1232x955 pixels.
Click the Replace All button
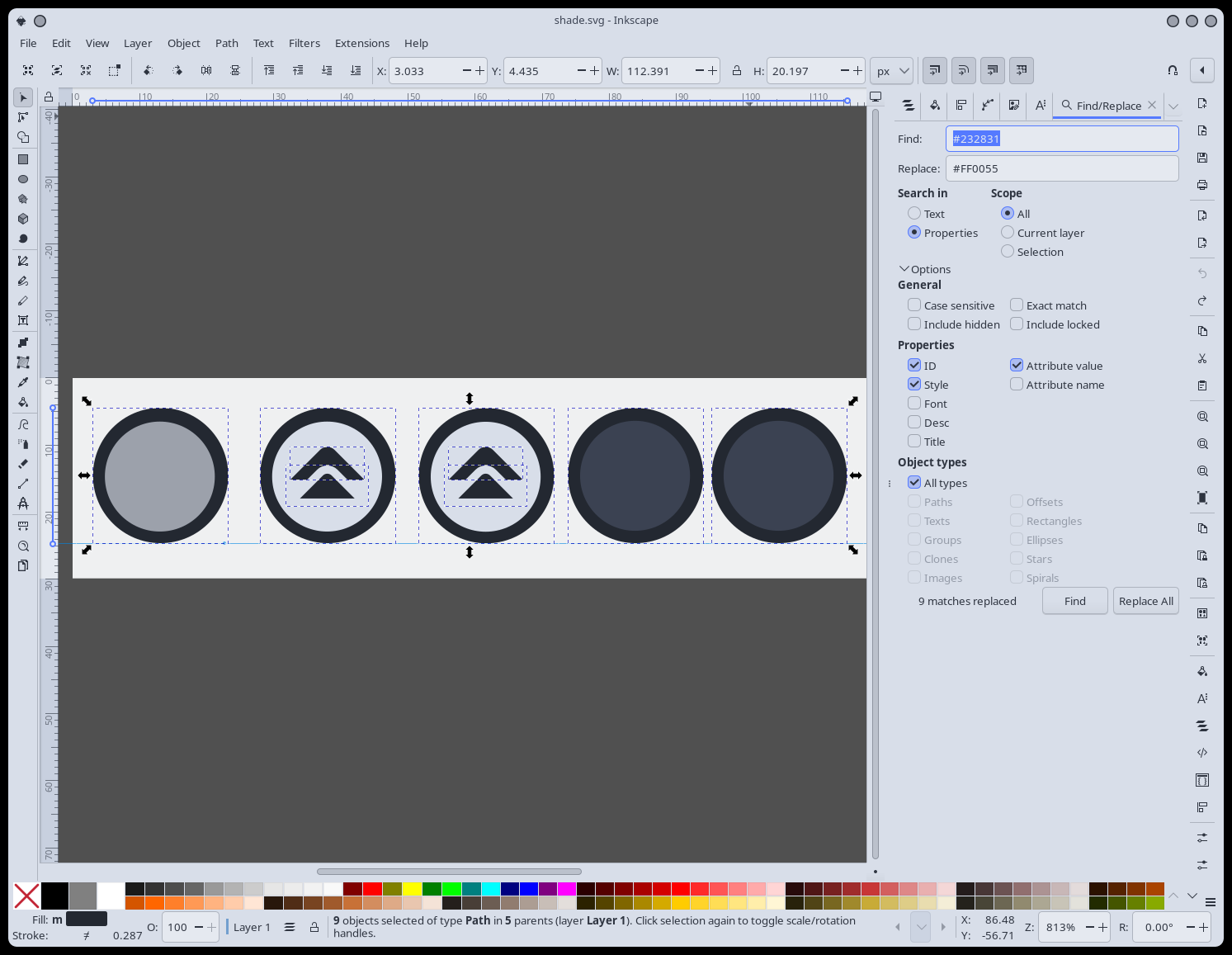(1145, 601)
